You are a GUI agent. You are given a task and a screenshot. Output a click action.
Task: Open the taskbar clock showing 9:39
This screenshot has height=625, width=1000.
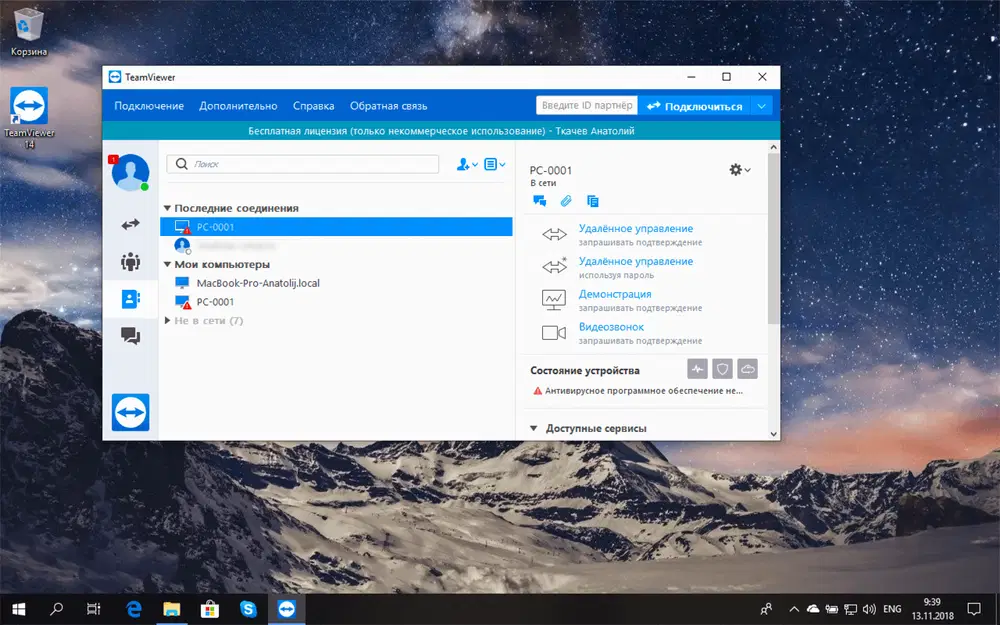932,609
